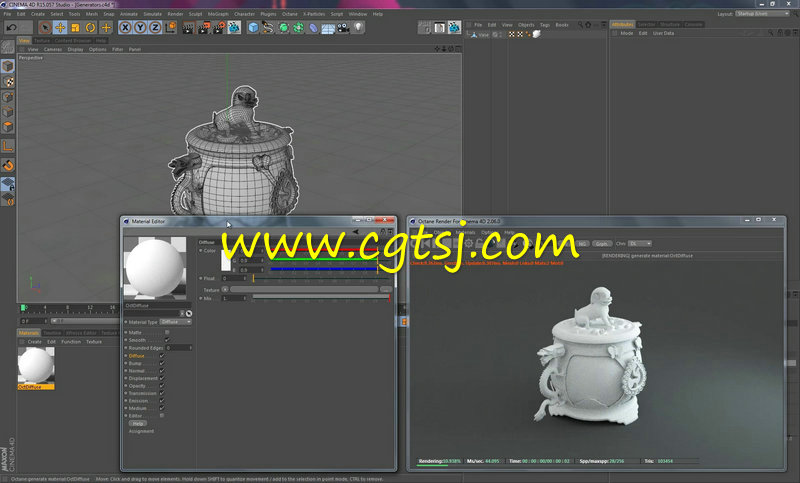Select the OctDiffuse material thumbnail
Image resolution: width=800 pixels, height=483 pixels.
coord(36,366)
